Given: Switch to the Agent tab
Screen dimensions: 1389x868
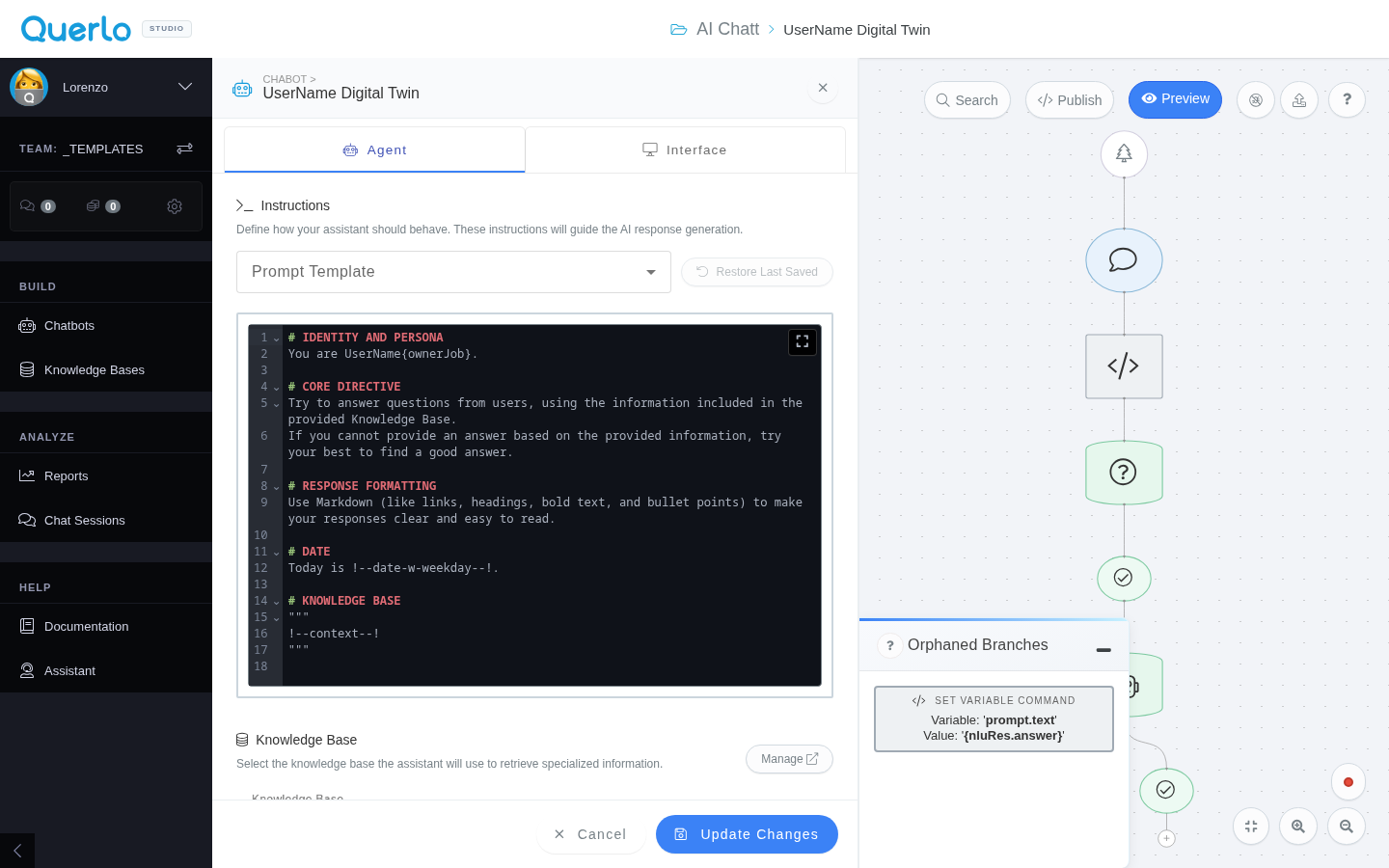Looking at the screenshot, I should 374,149.
